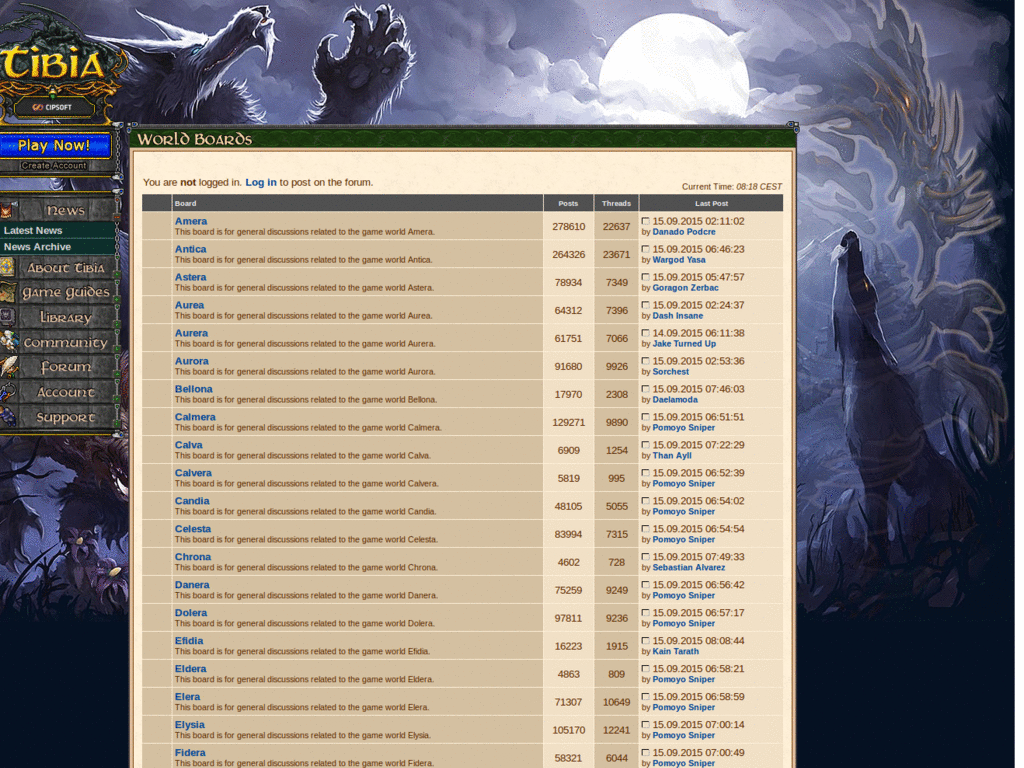Screen dimensions: 1024x768
Task: View profile of Sebastian Alvarez
Action: 688,568
